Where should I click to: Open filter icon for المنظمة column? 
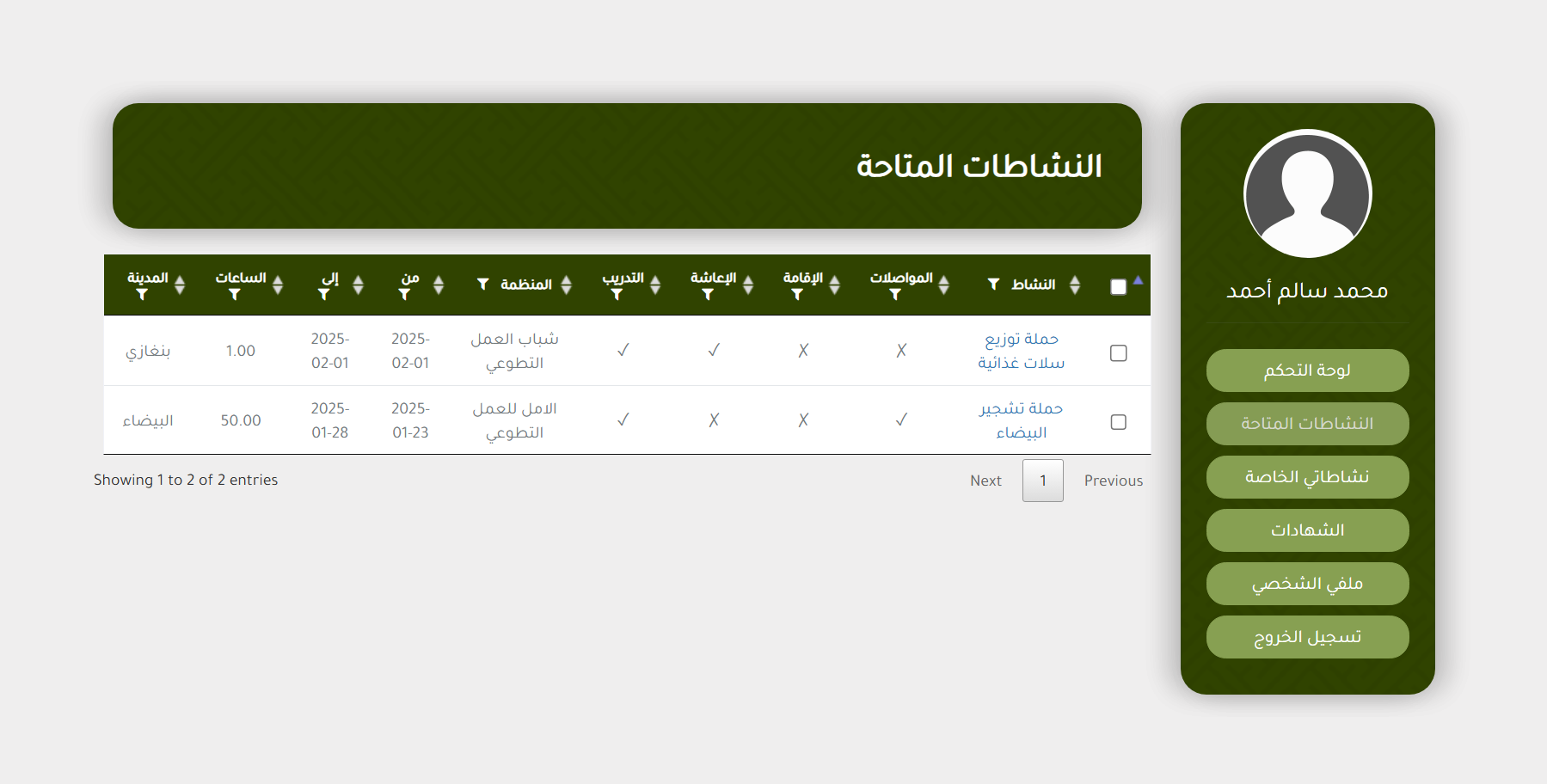(483, 284)
